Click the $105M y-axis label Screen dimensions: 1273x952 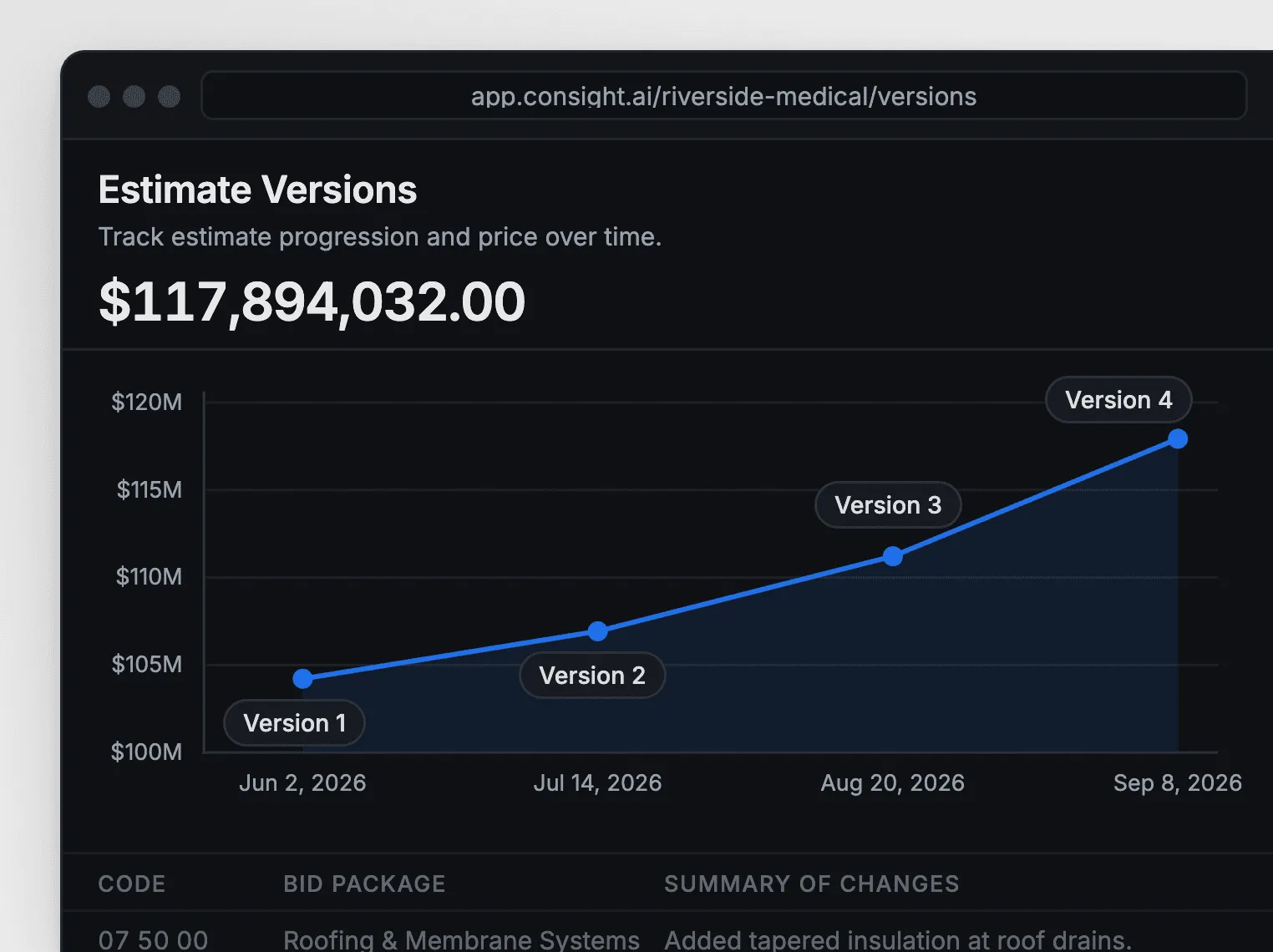(x=147, y=664)
